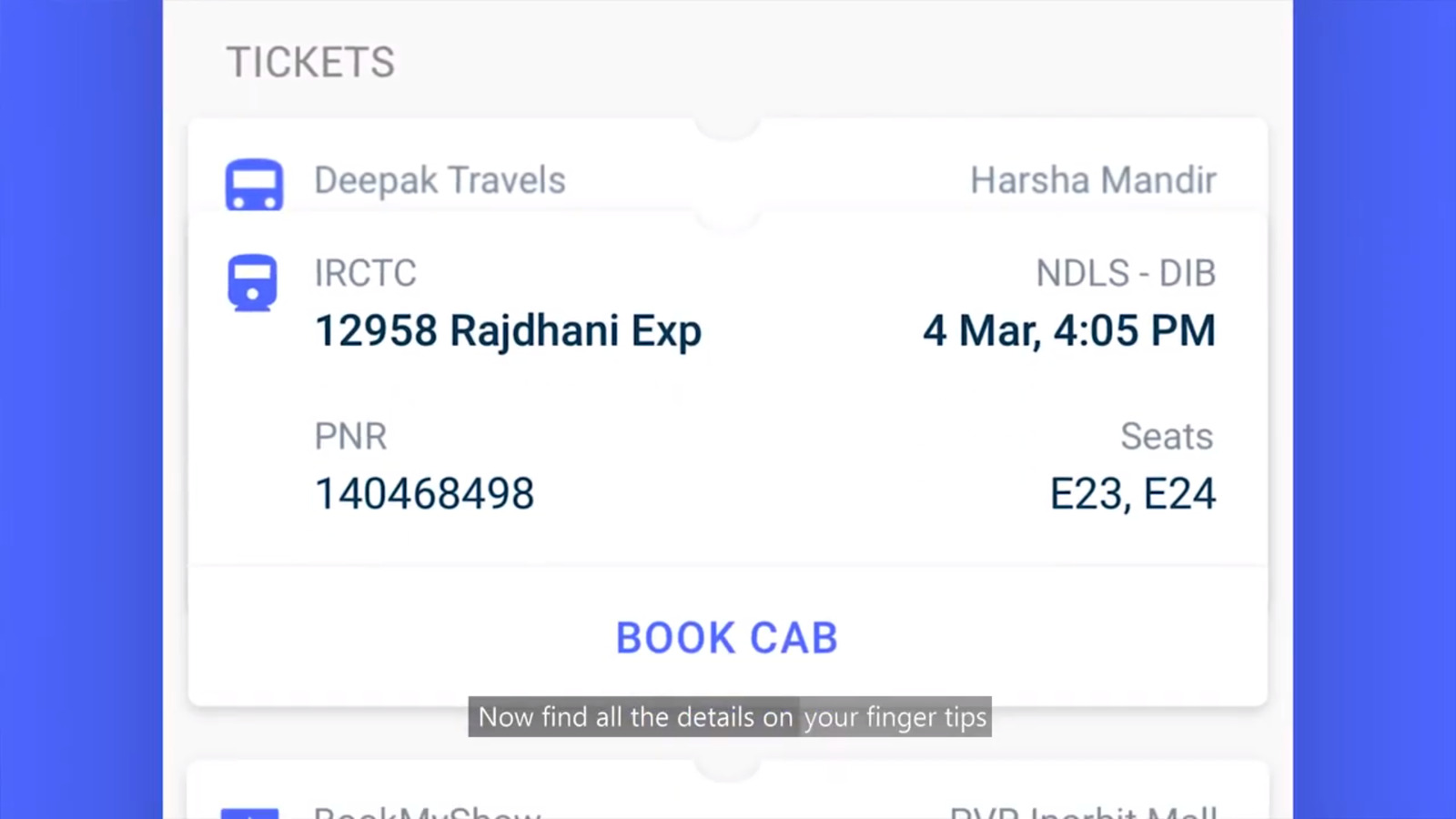Click the video subtitle caption text
Image resolution: width=1456 pixels, height=819 pixels.
(730, 717)
